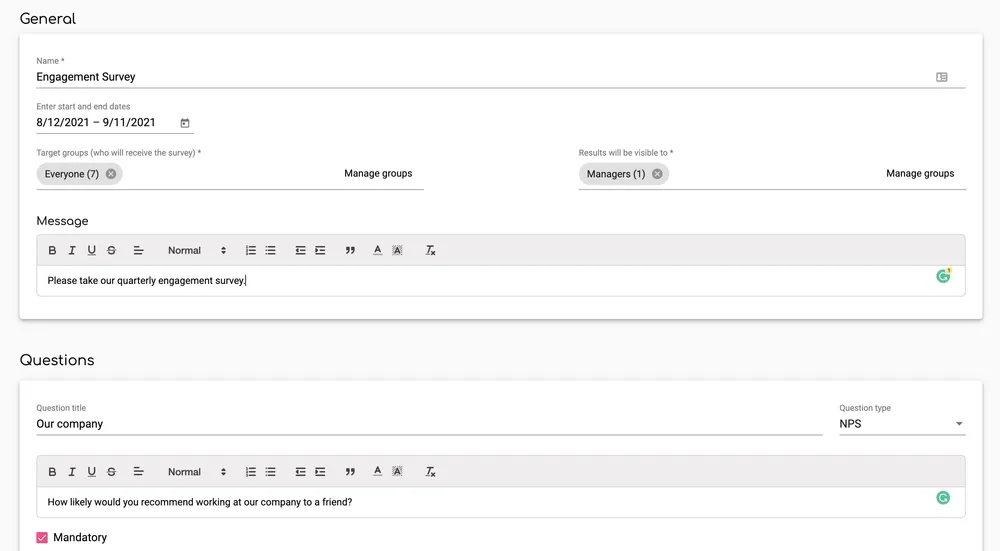Image resolution: width=1000 pixels, height=551 pixels.
Task: Click Manage groups for results visibility
Action: [x=920, y=174]
